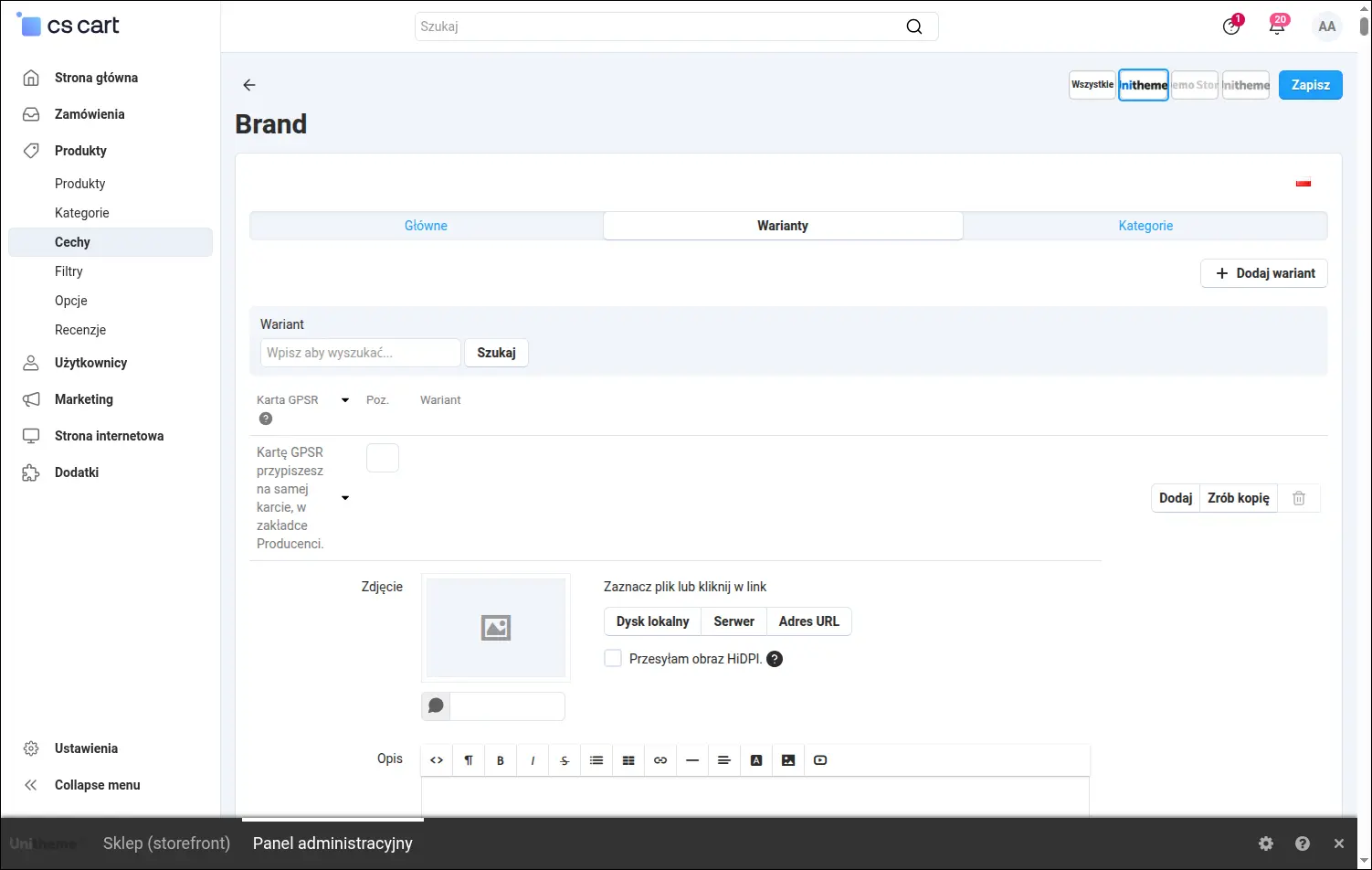This screenshot has width=1372, height=870.
Task: Click the trash icon to delete the variant
Action: point(1299,498)
